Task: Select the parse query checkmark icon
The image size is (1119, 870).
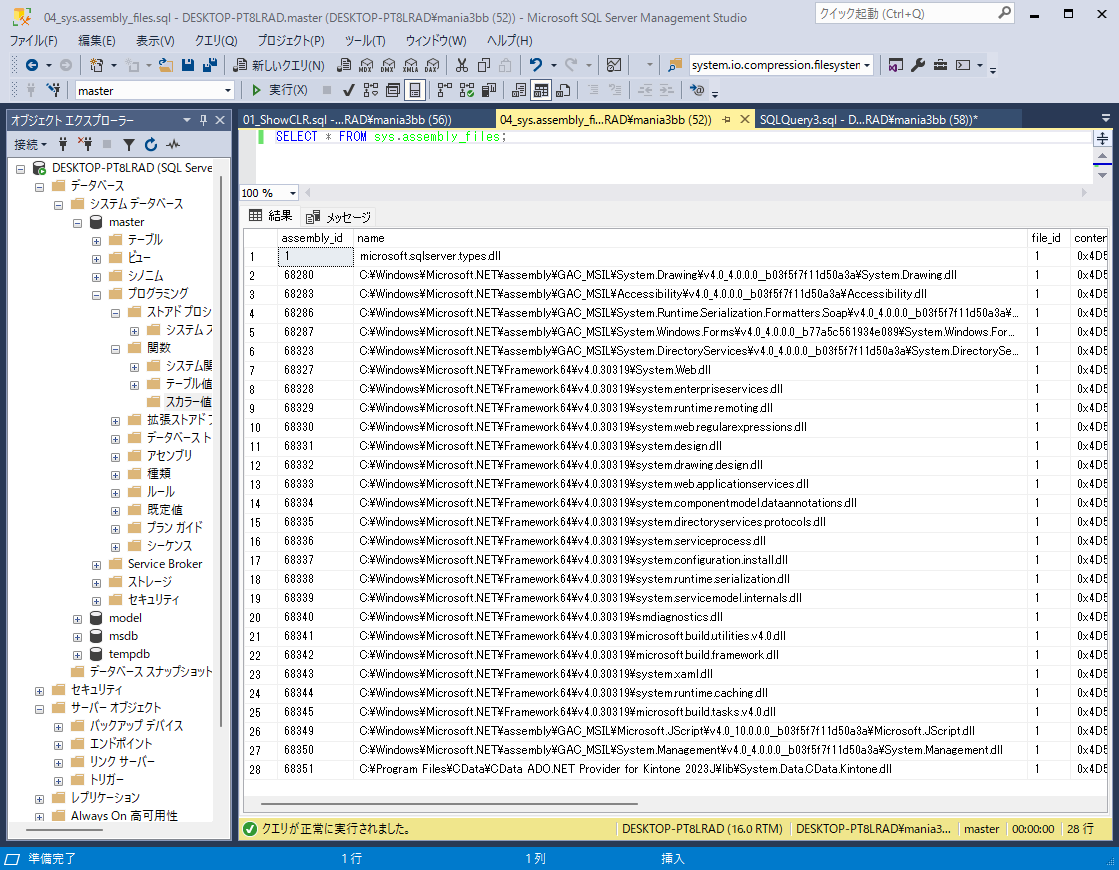Action: [348, 92]
